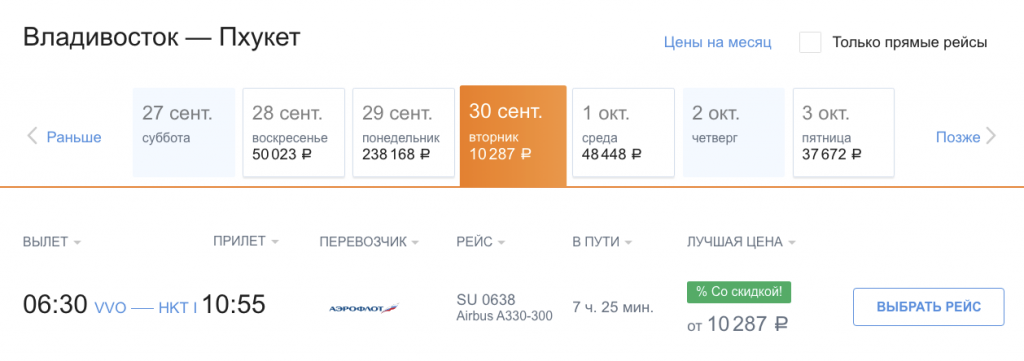Enable the Только прямые рейсы checkbox
Viewport: 1024px width, 361px height.
point(810,42)
